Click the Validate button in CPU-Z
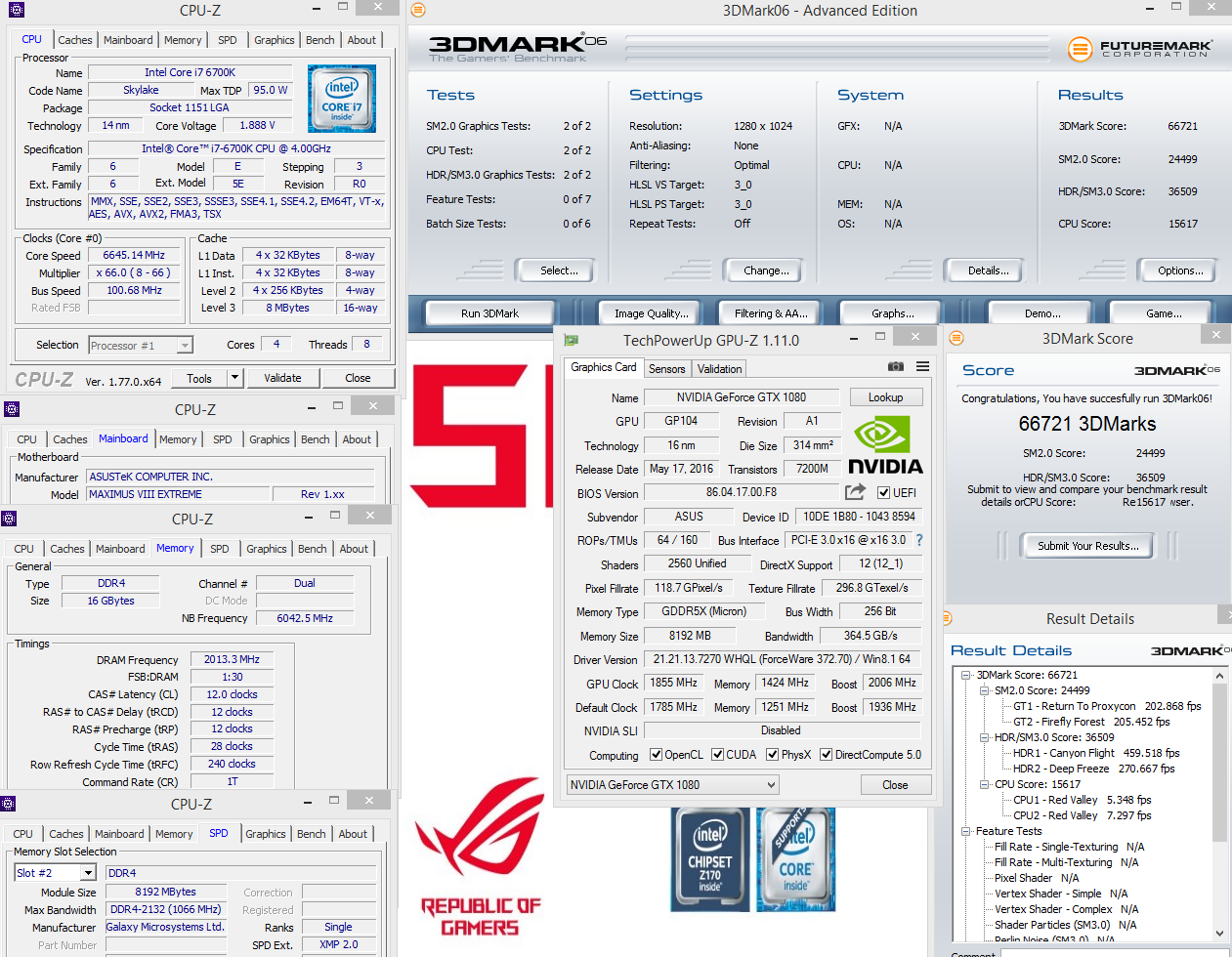Image resolution: width=1232 pixels, height=957 pixels. [282, 378]
